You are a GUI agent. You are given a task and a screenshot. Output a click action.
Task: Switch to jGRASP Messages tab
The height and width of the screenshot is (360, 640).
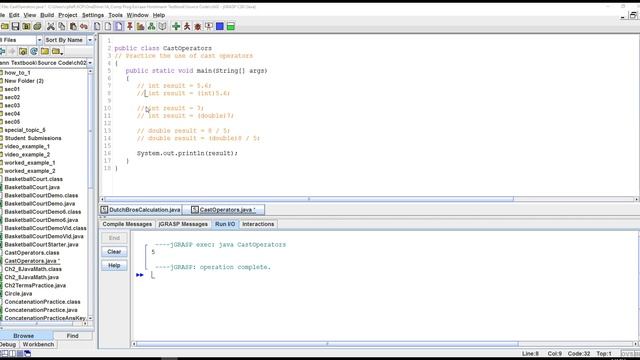(183, 224)
